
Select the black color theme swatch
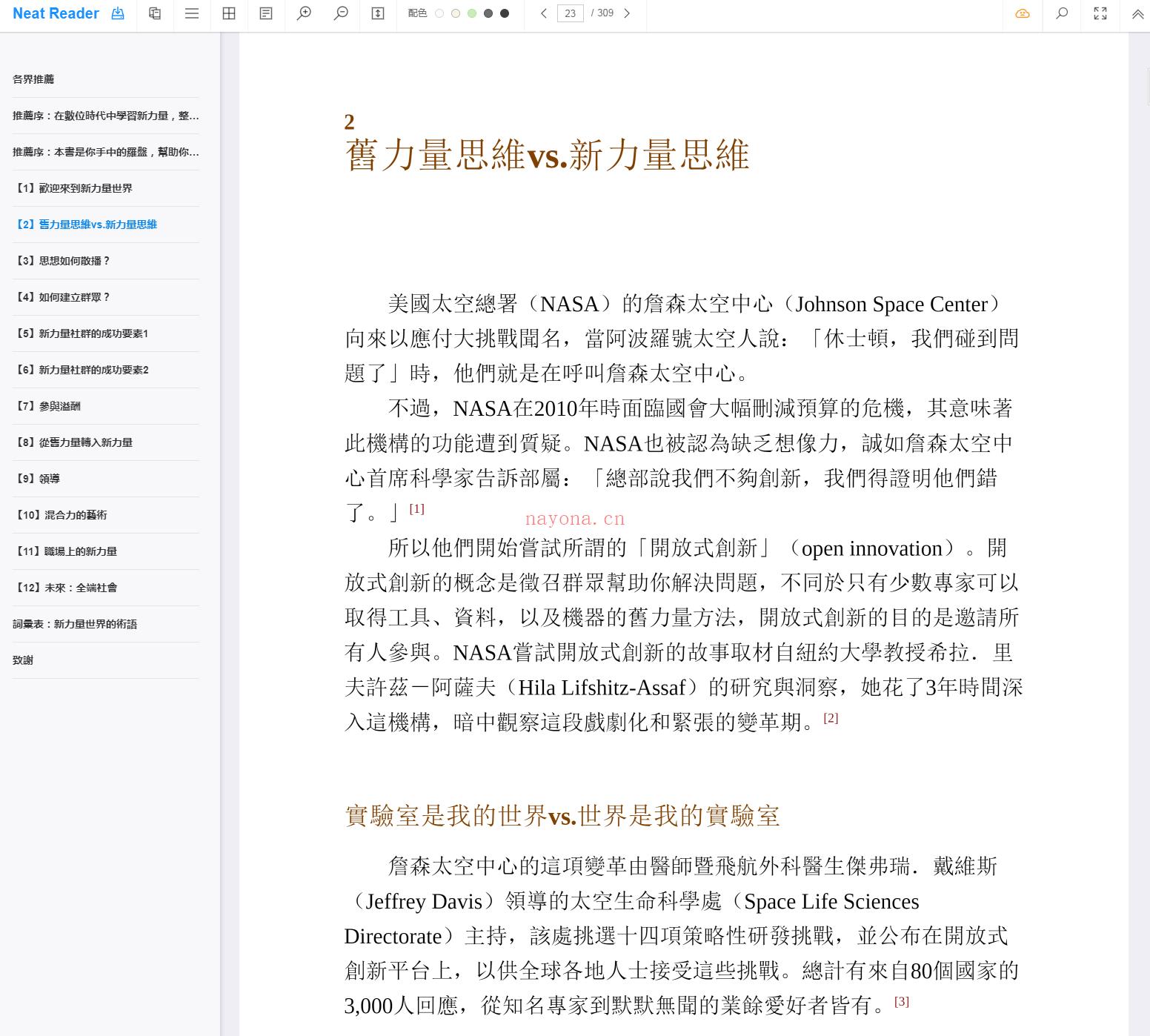505,13
